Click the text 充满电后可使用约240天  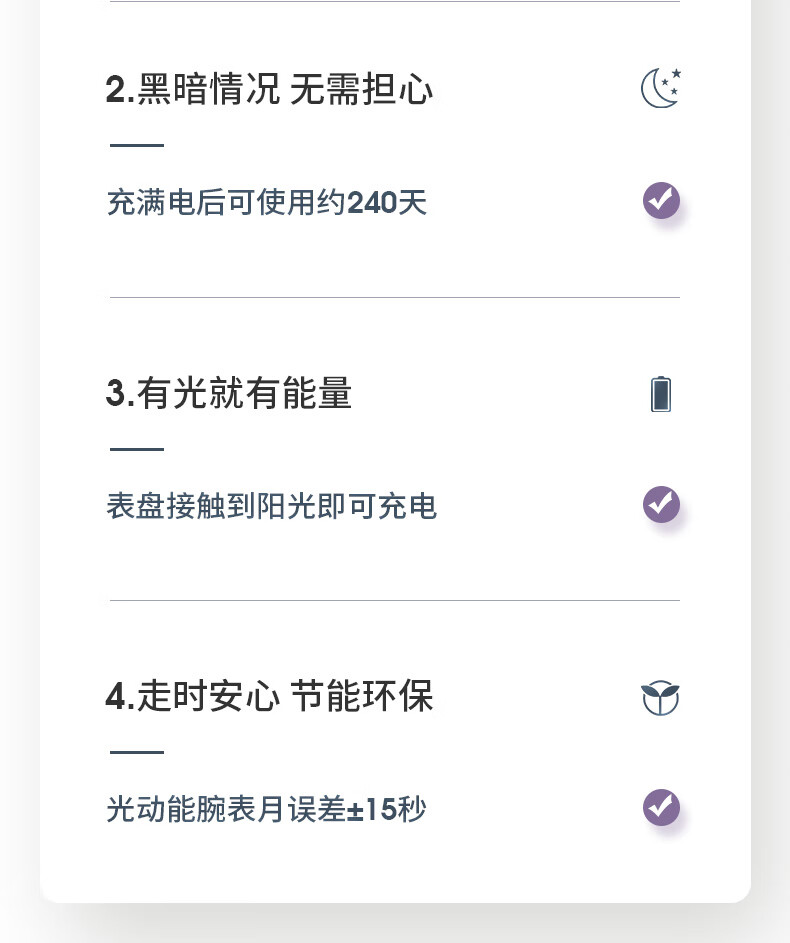pos(266,203)
